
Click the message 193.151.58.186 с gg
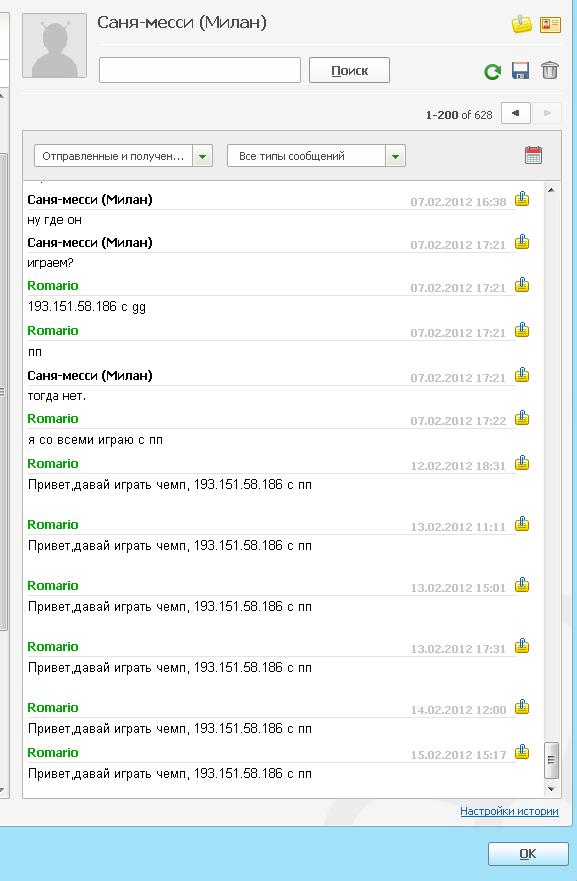click(x=87, y=307)
